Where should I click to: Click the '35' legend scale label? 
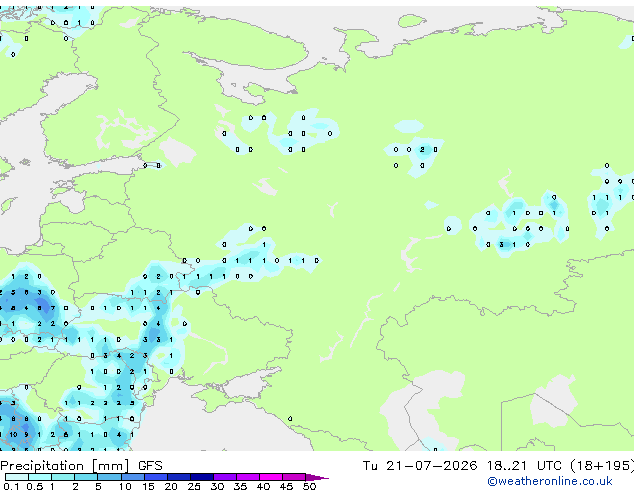point(240,486)
